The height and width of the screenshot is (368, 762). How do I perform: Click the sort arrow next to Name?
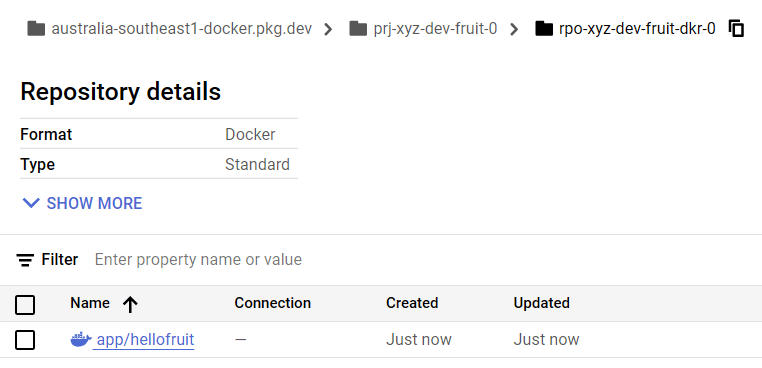(130, 304)
